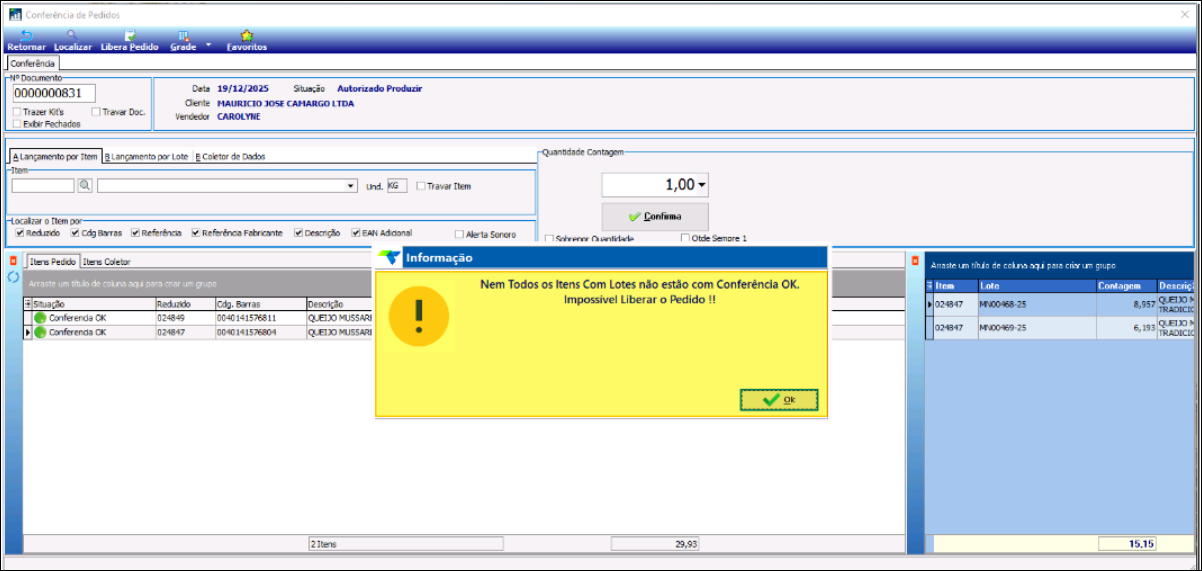Screen dimensions: 1202x571
Task: Click the Retornar toolbar icon
Action: (25, 36)
